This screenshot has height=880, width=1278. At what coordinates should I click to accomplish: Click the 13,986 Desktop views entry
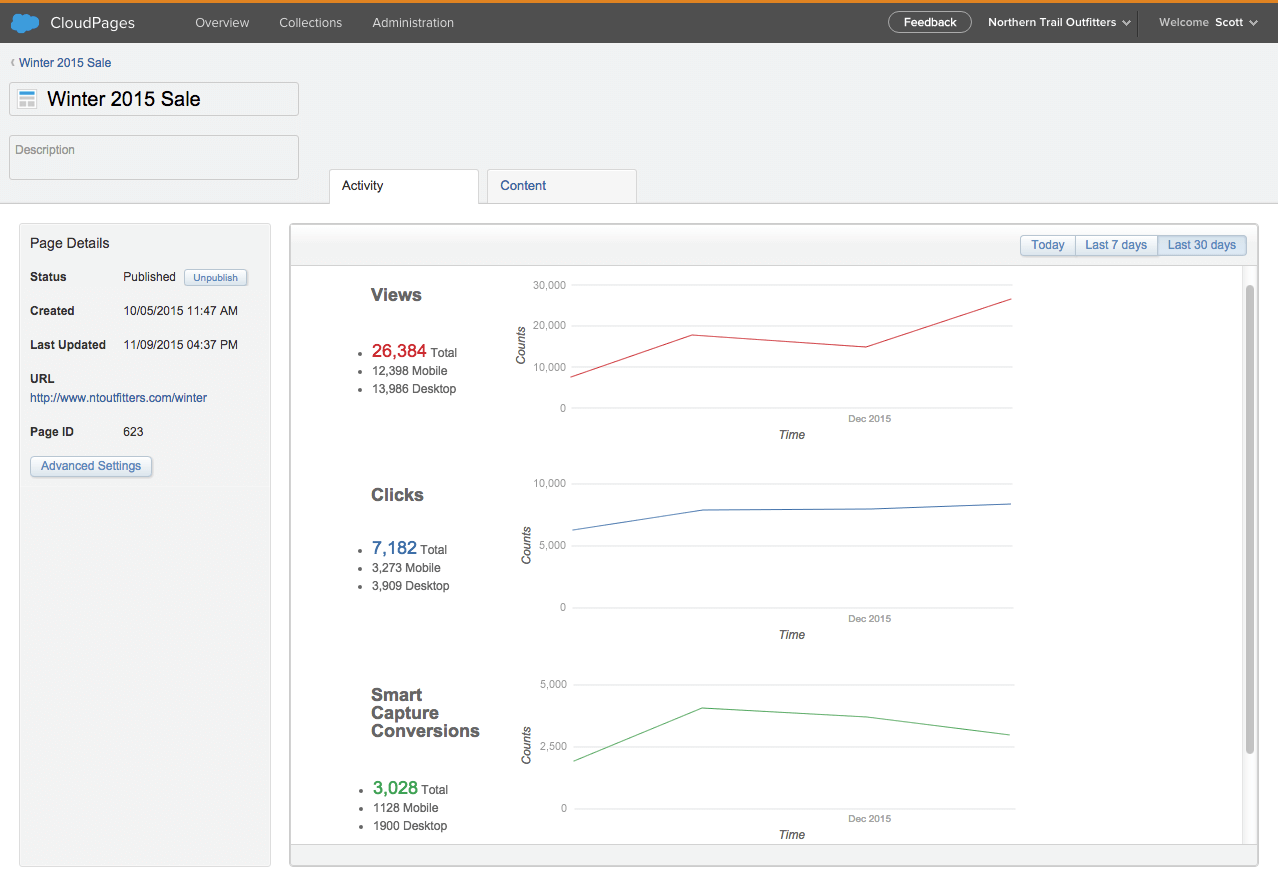coord(413,389)
